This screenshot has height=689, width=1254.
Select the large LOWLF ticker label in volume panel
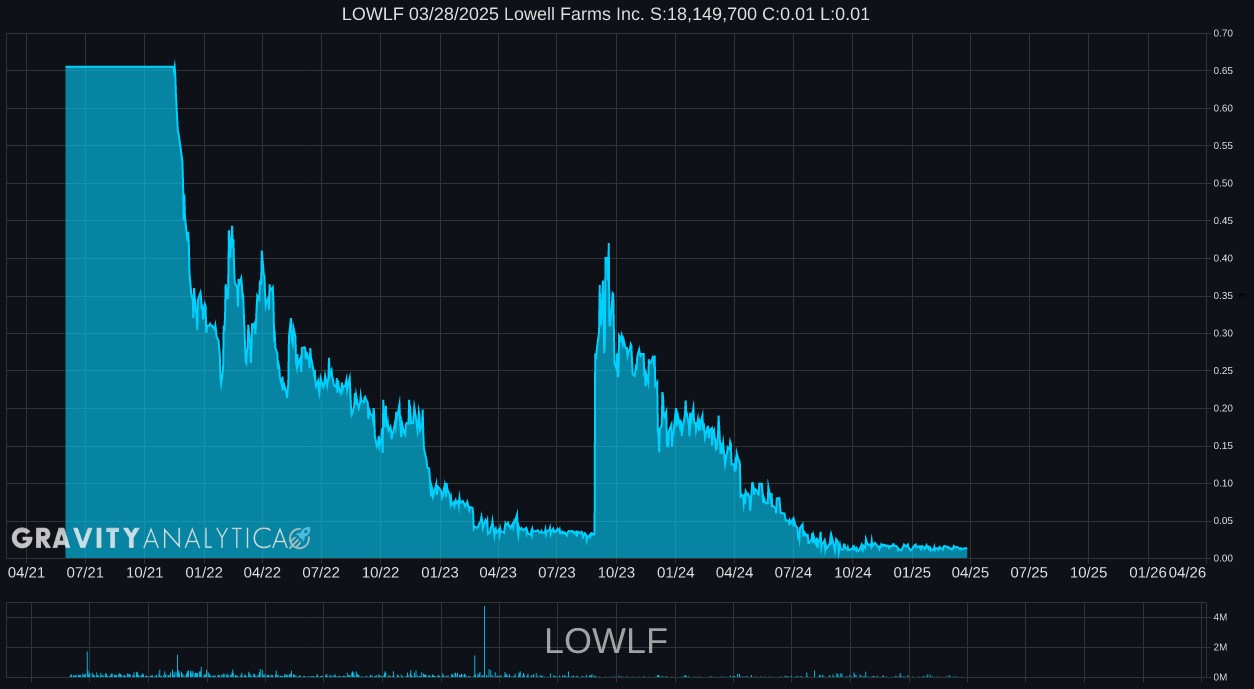click(606, 641)
